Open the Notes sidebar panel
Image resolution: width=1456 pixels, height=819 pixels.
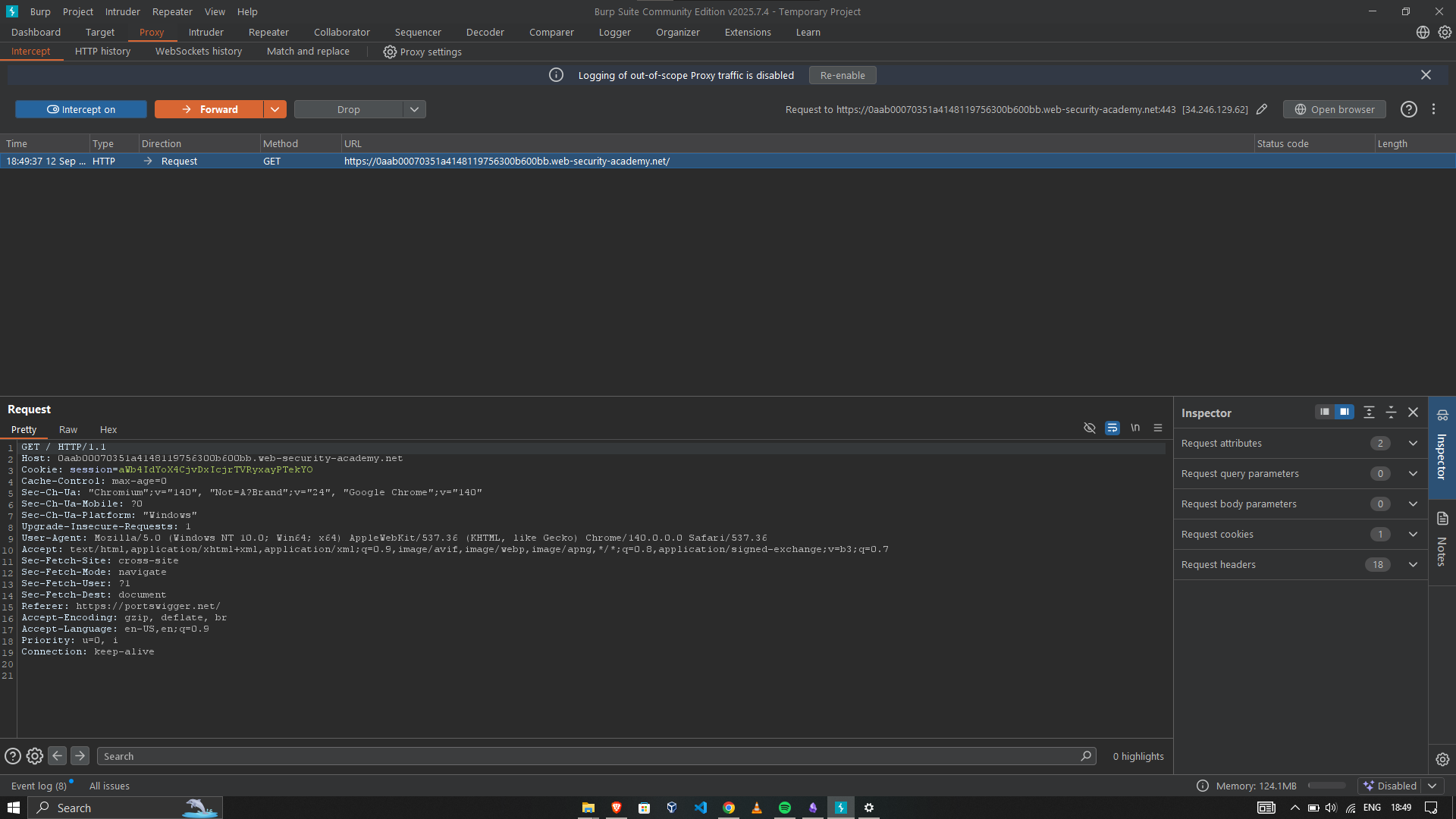1442,540
